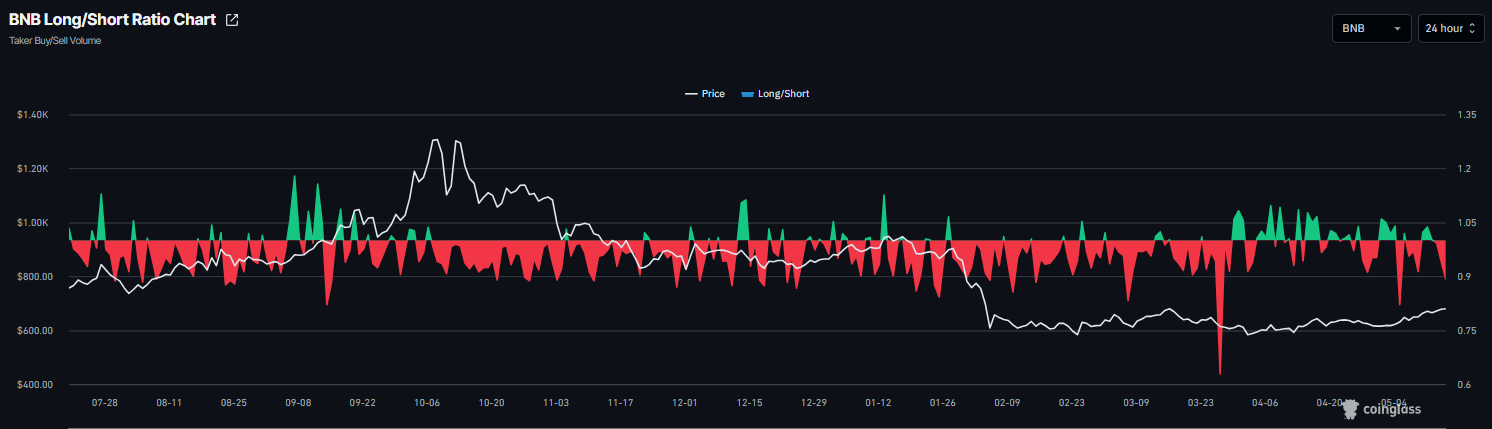Click the price peak near 10-06
Screen dimensions: 1492x429
[x=435, y=140]
